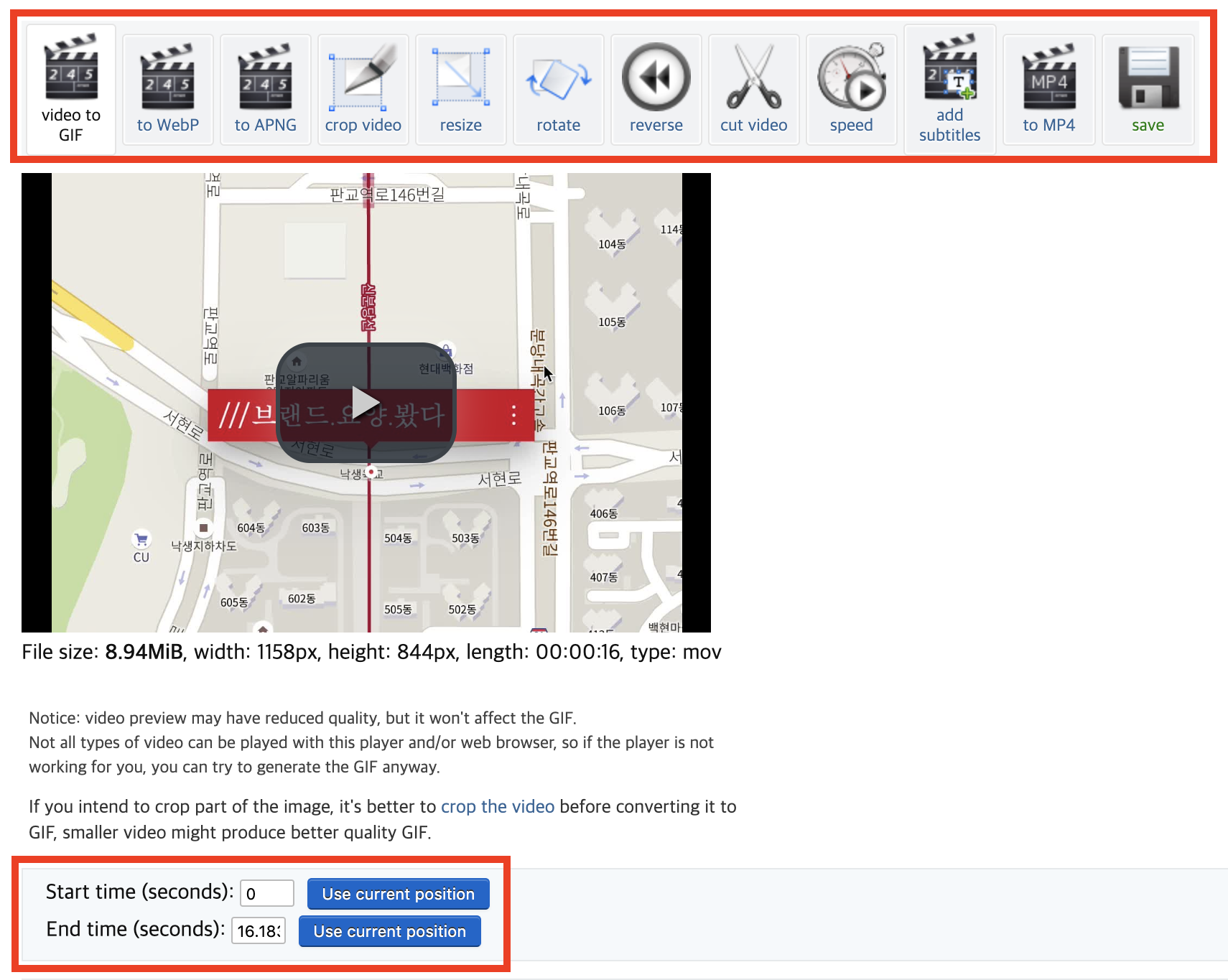Open the reverse video tool

[x=656, y=89]
